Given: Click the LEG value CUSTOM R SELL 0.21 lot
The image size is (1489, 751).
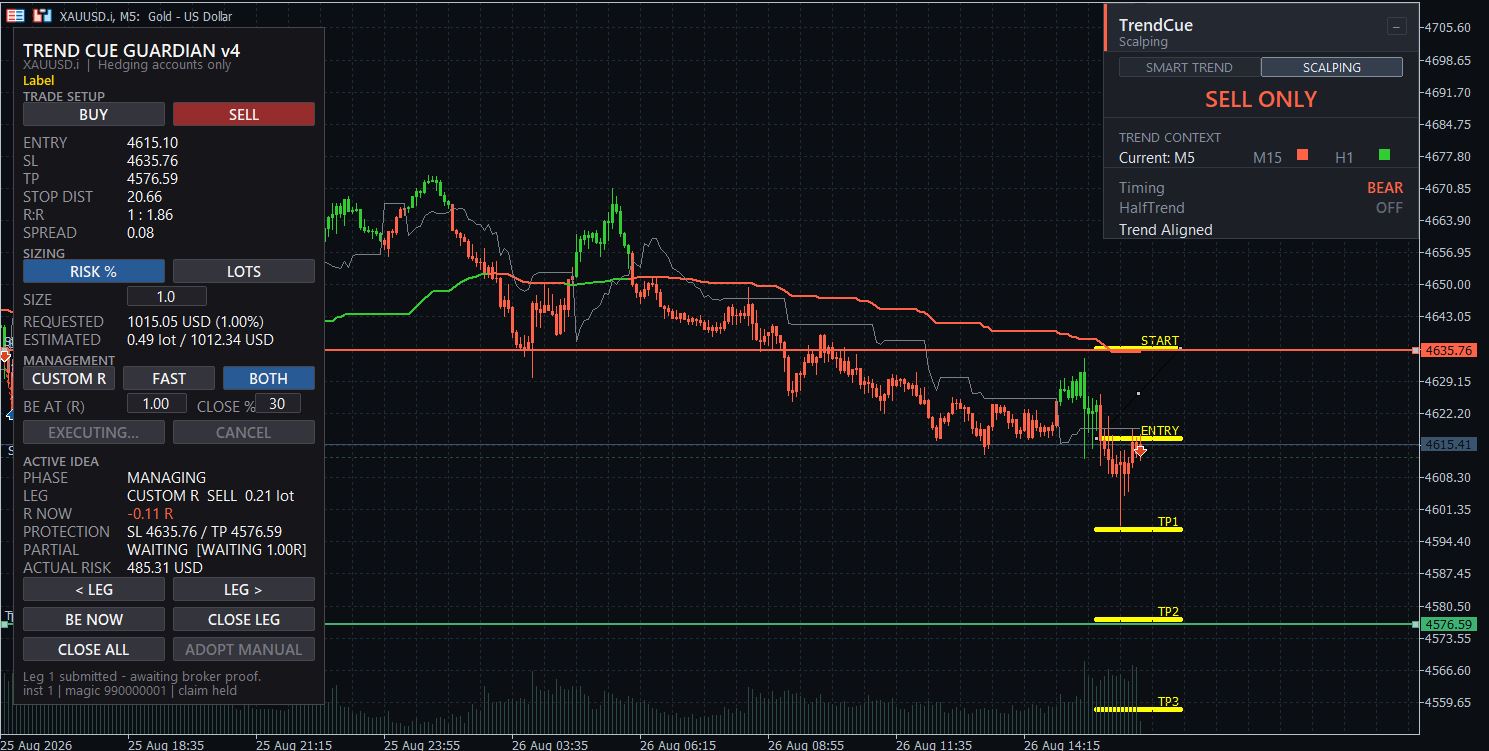Looking at the screenshot, I should (211, 496).
